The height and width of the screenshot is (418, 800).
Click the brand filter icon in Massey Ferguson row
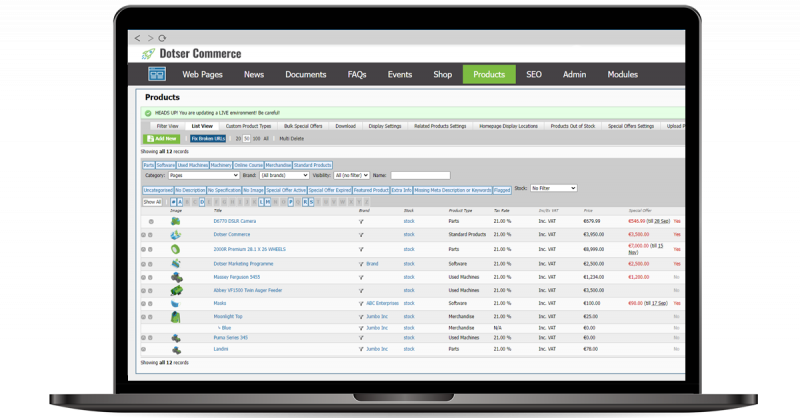coord(361,277)
